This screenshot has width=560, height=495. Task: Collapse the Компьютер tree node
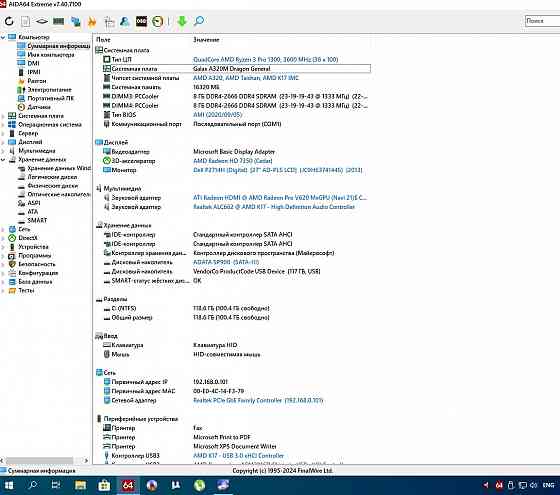click(x=3, y=37)
